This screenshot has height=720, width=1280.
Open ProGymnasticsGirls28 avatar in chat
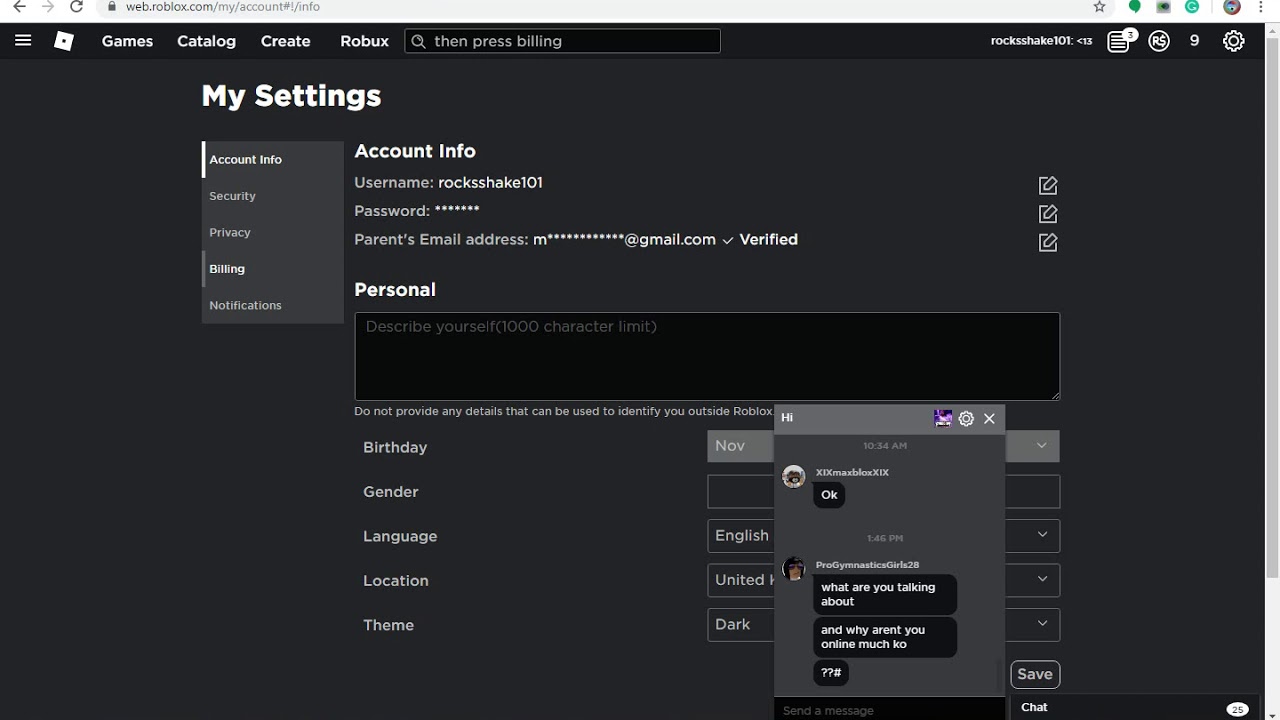click(794, 569)
